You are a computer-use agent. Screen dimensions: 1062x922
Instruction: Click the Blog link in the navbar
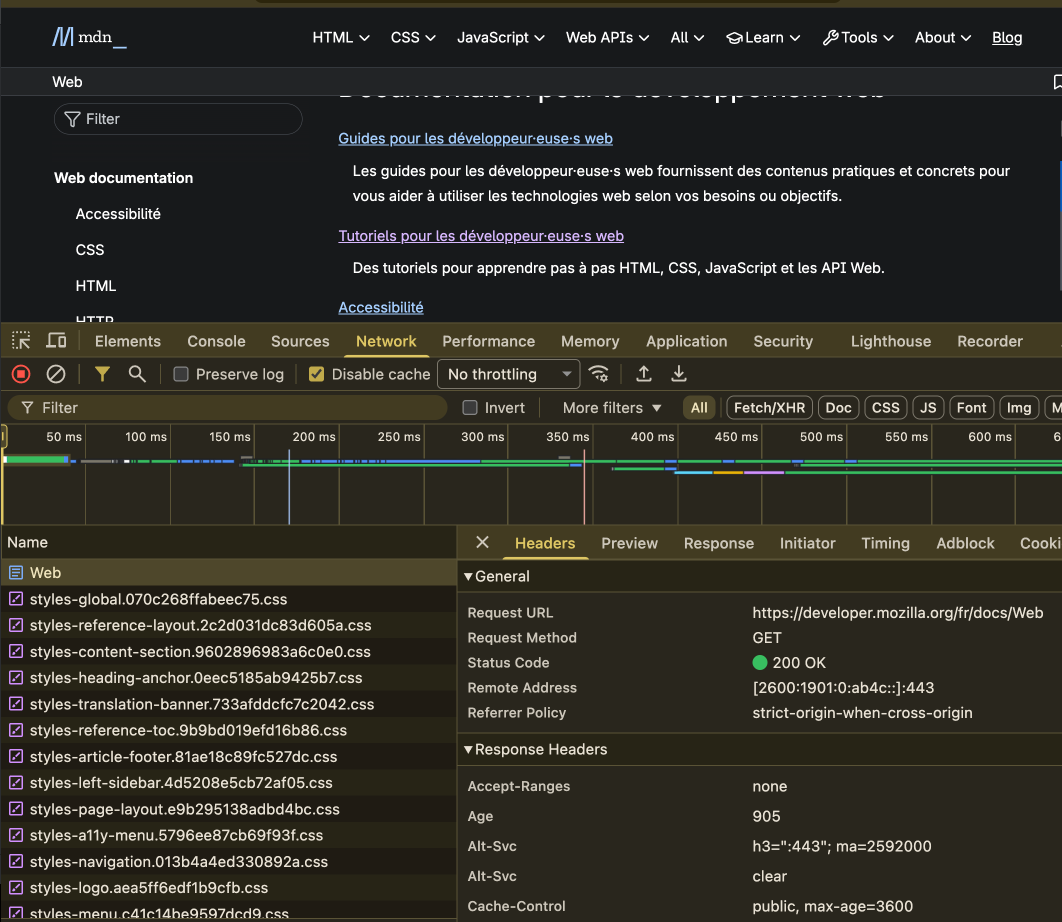[x=1007, y=38]
